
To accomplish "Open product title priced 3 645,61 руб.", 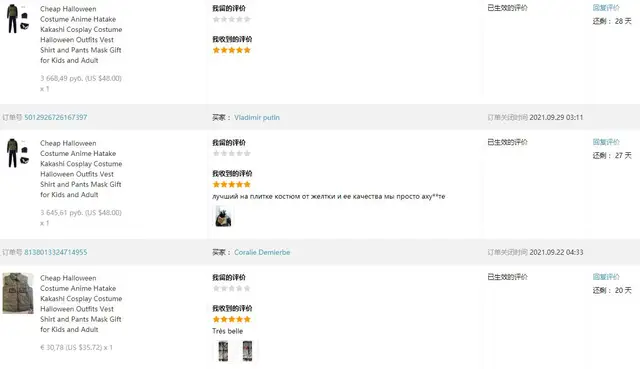I will (x=81, y=169).
